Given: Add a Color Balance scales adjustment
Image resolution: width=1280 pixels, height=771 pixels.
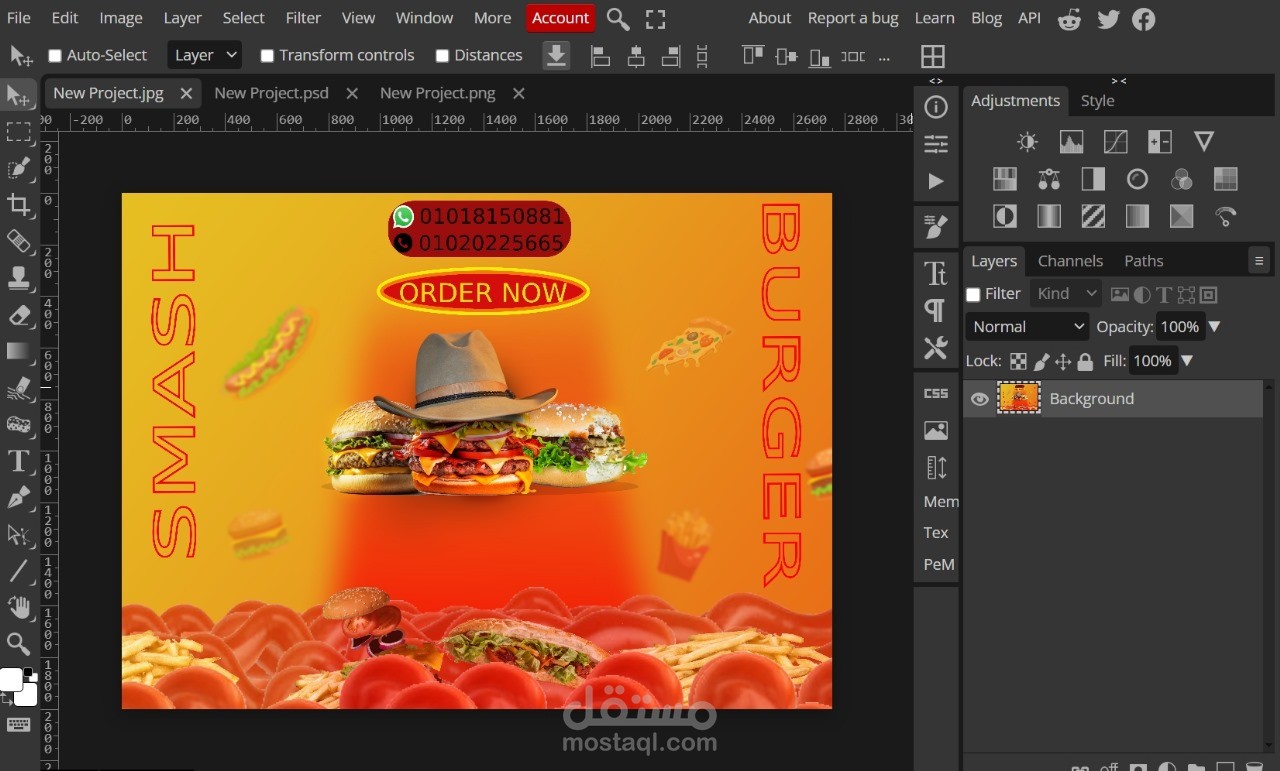Looking at the screenshot, I should point(1049,179).
